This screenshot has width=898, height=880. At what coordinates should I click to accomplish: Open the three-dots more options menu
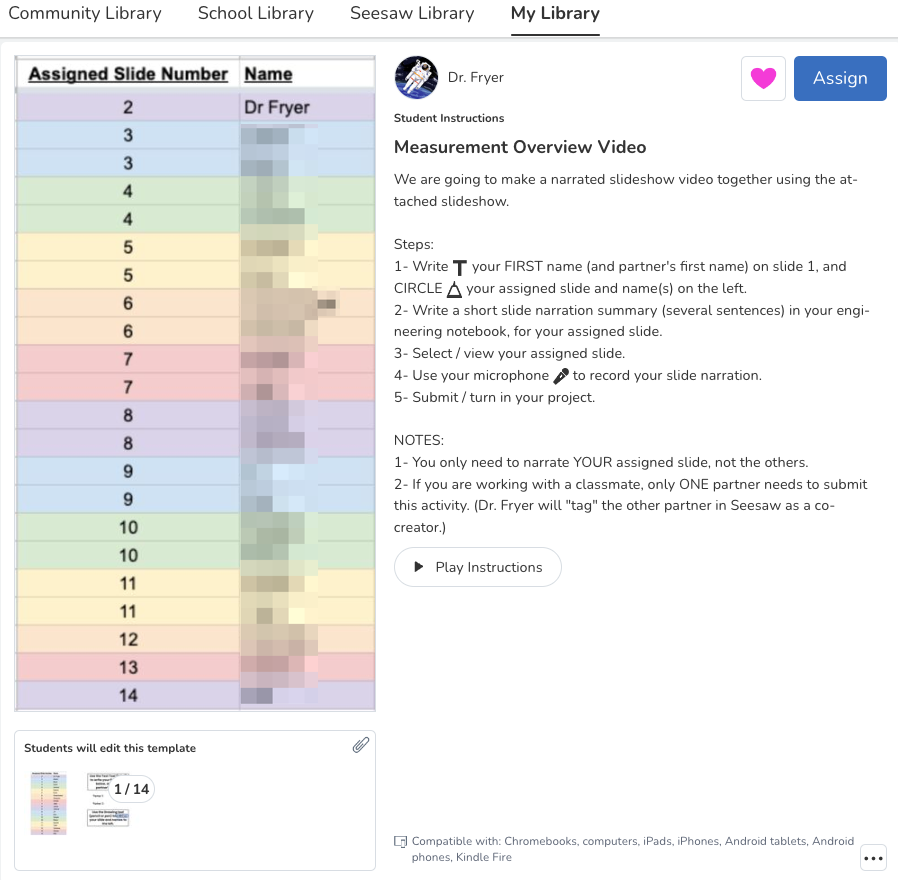point(873,858)
